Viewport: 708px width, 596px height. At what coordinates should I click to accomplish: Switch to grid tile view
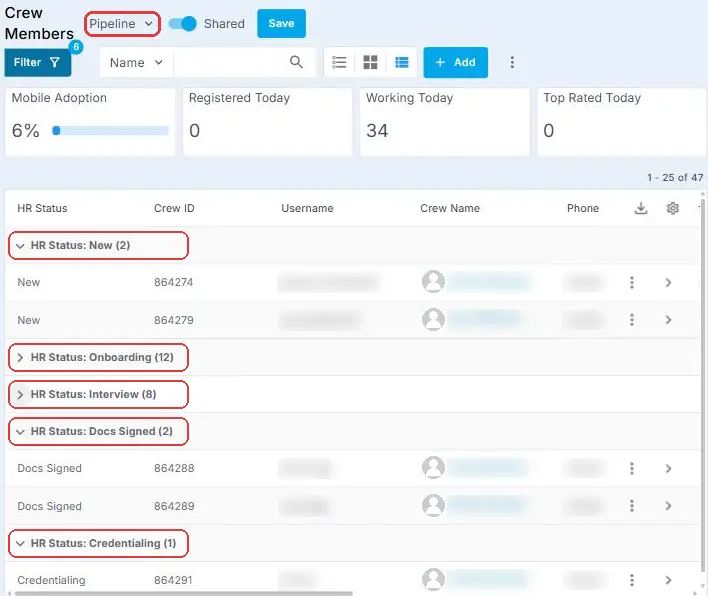point(370,62)
